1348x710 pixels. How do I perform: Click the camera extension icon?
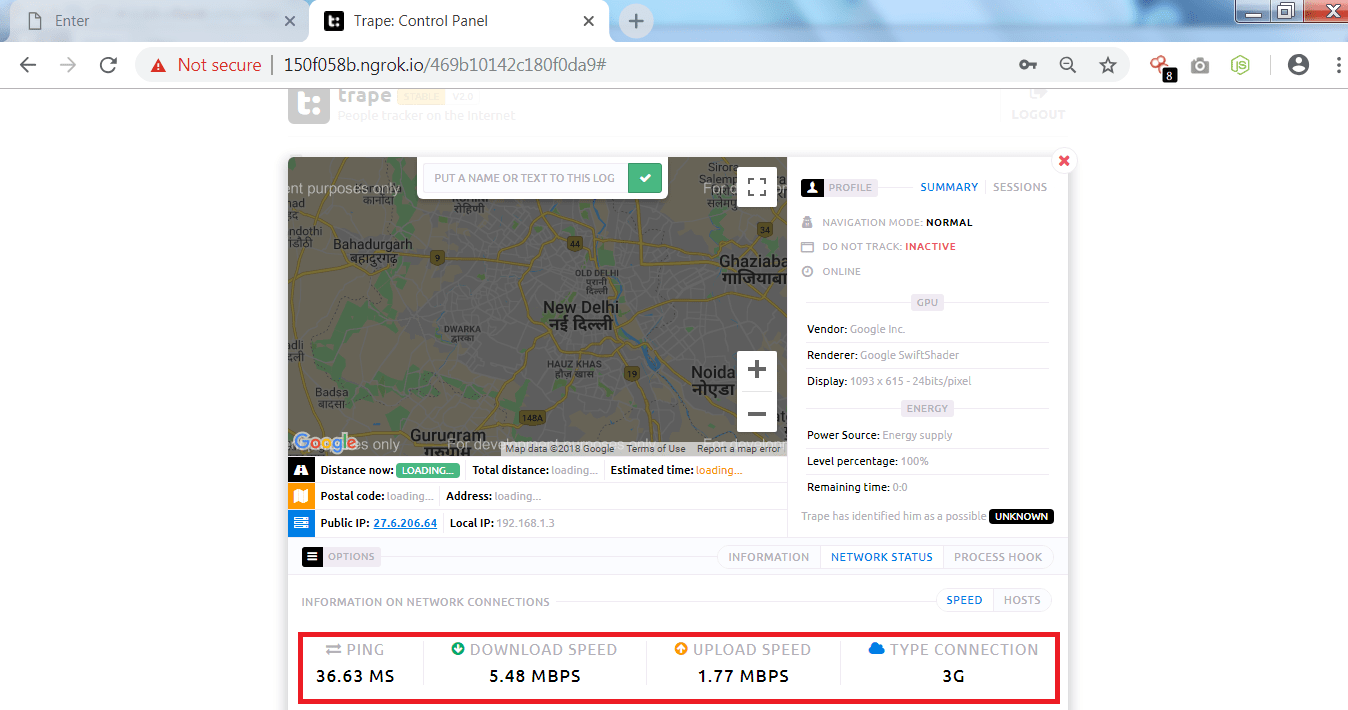pyautogui.click(x=1200, y=65)
